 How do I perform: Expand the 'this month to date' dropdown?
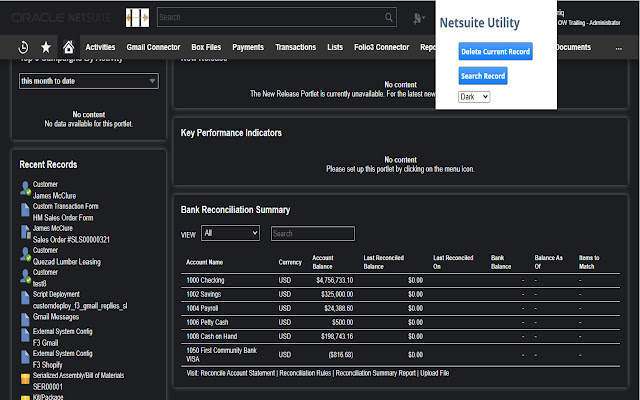[88, 81]
